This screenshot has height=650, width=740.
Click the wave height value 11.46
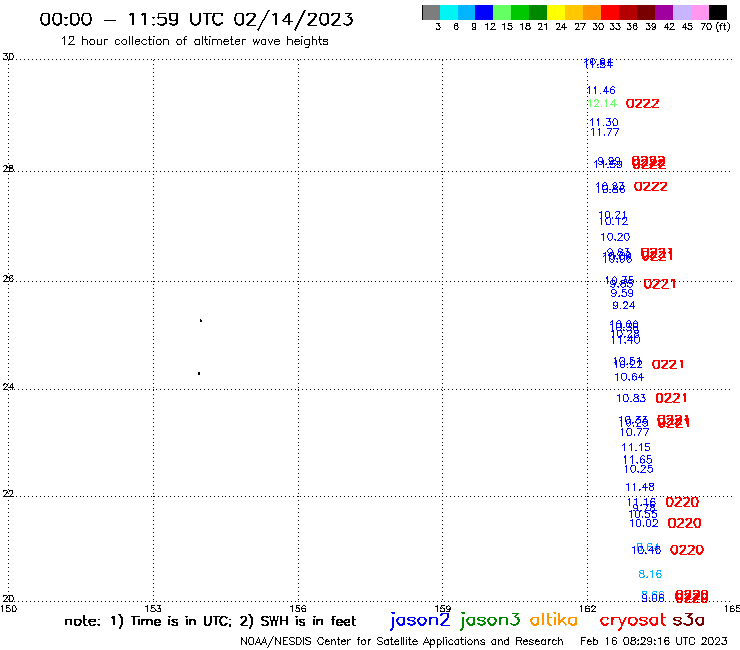coord(601,90)
